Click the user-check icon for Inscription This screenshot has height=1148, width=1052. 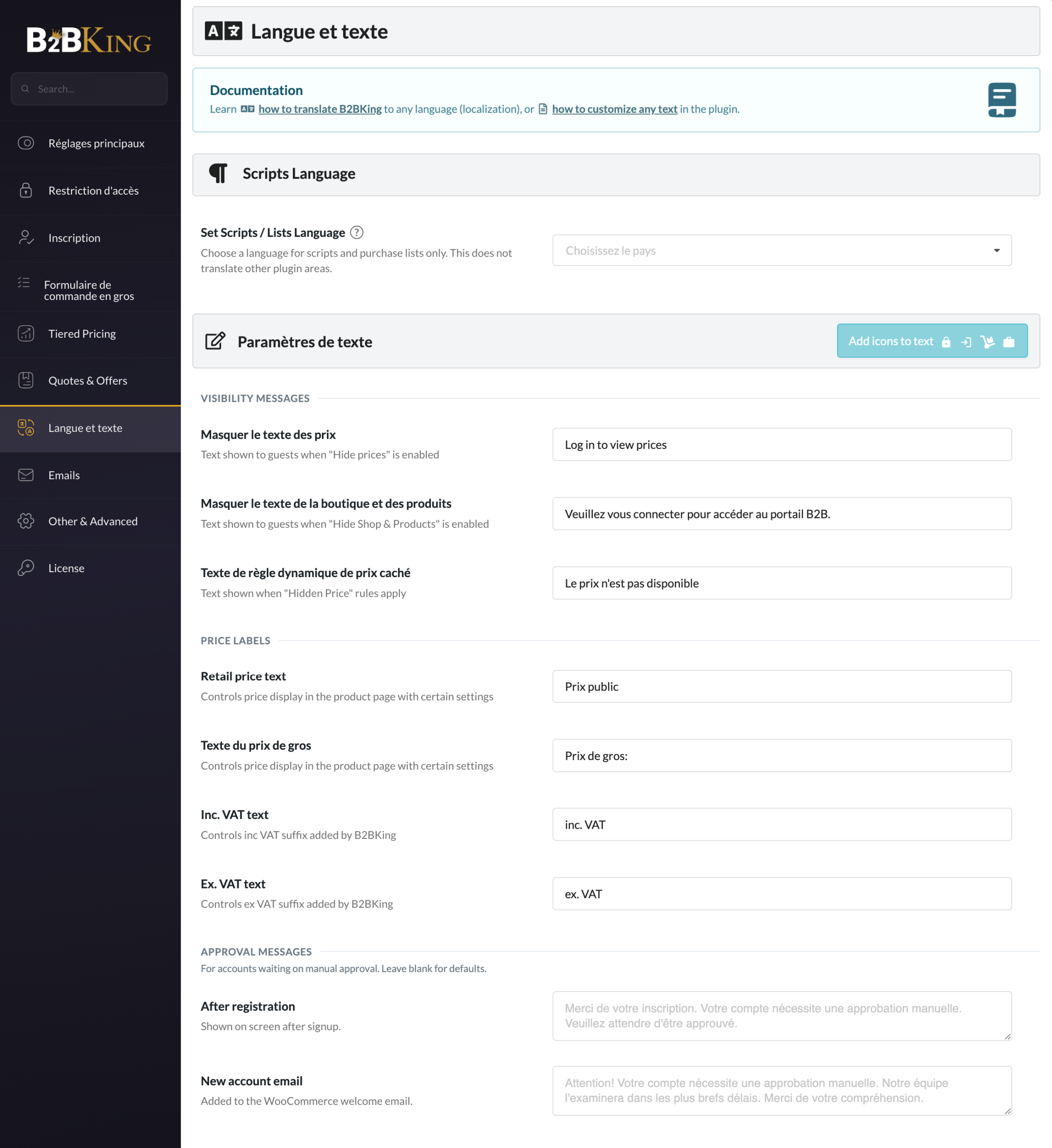(26, 238)
